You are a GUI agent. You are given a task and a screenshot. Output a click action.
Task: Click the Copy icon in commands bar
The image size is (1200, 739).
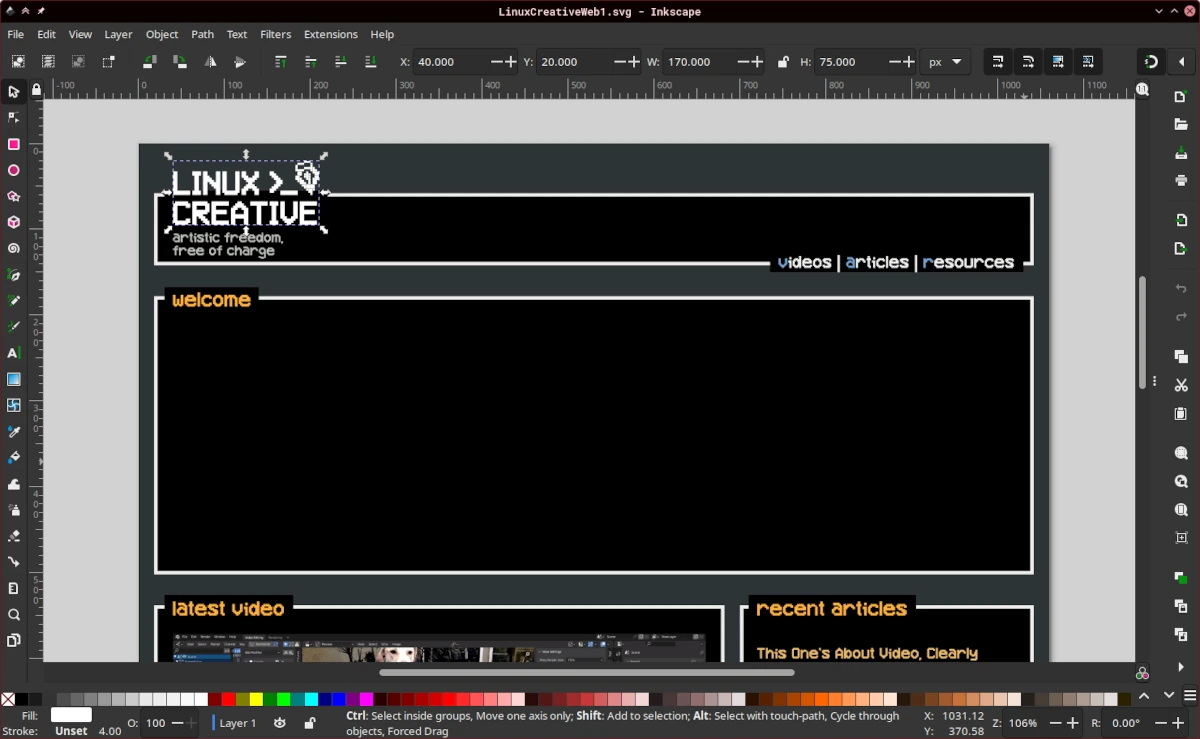click(1181, 357)
